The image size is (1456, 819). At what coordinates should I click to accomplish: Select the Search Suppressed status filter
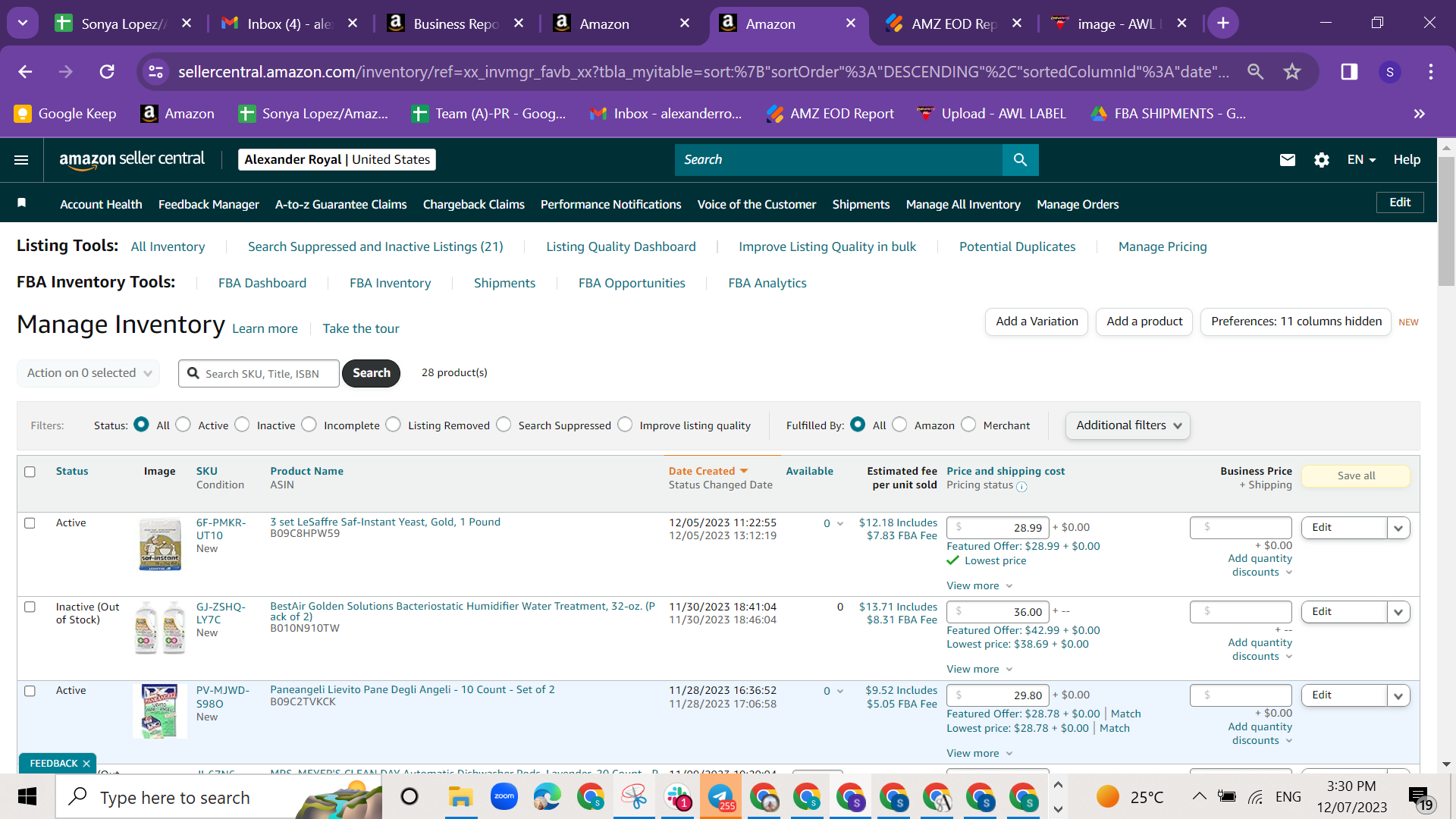[x=504, y=425]
